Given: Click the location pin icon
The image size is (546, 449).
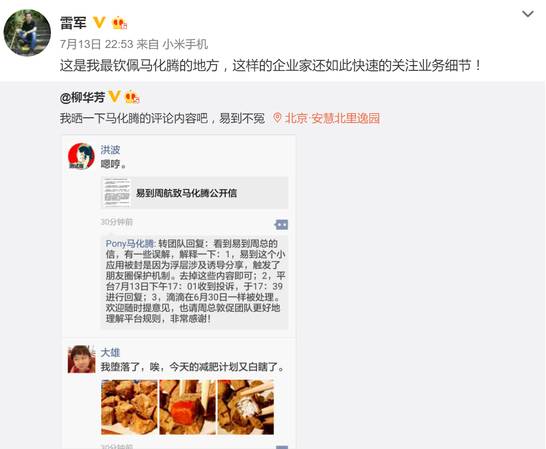Looking at the screenshot, I should 277,118.
